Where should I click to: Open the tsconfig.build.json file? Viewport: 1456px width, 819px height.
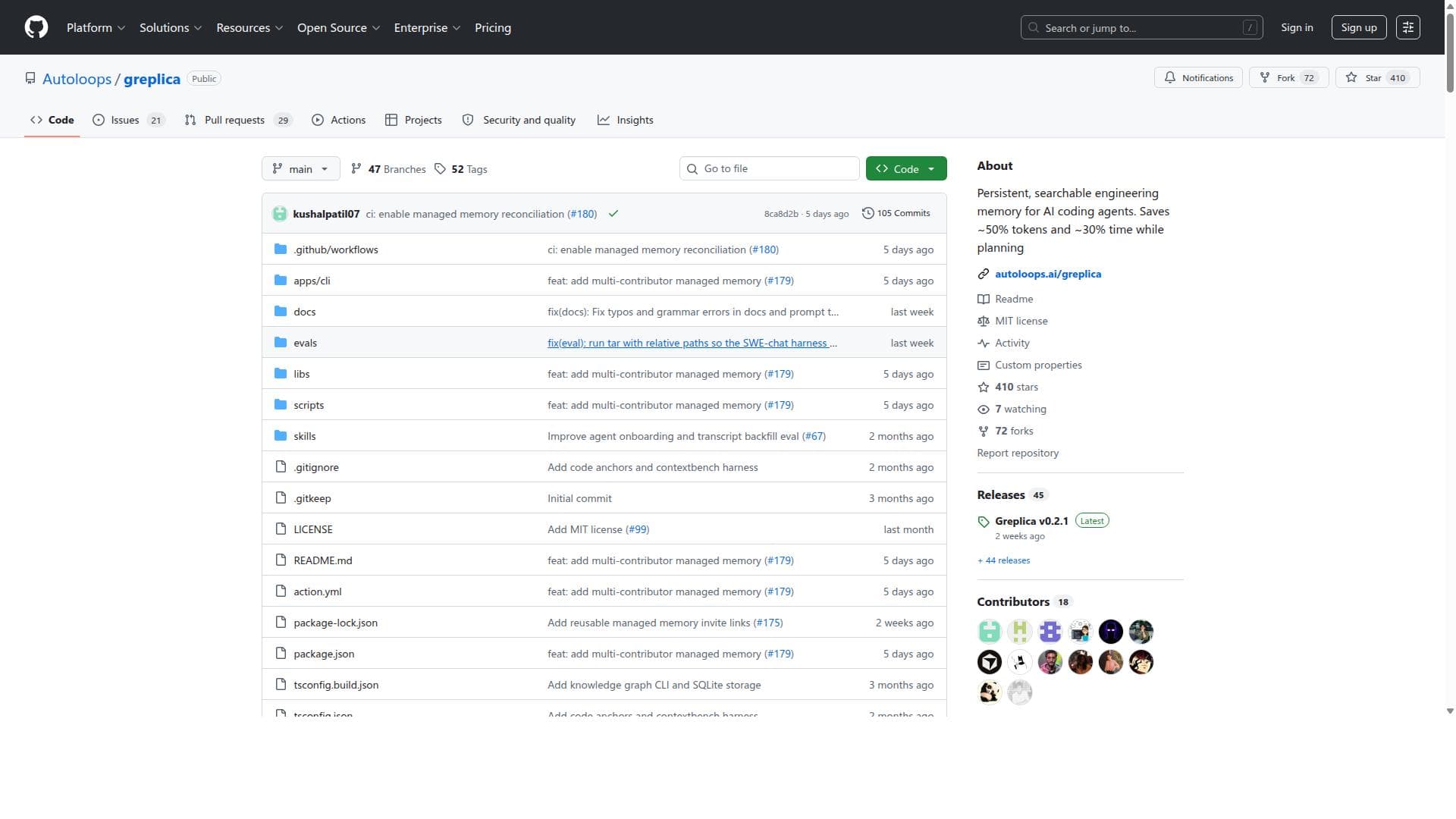[x=336, y=685]
